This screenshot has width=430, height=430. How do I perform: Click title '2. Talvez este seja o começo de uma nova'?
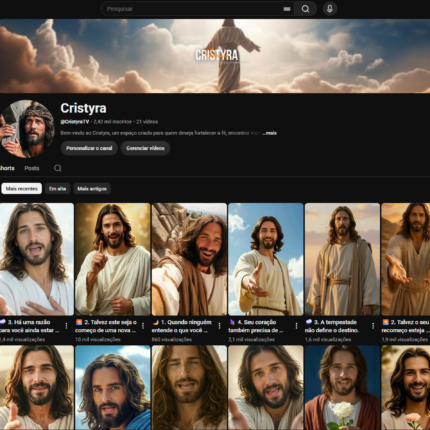pos(106,326)
